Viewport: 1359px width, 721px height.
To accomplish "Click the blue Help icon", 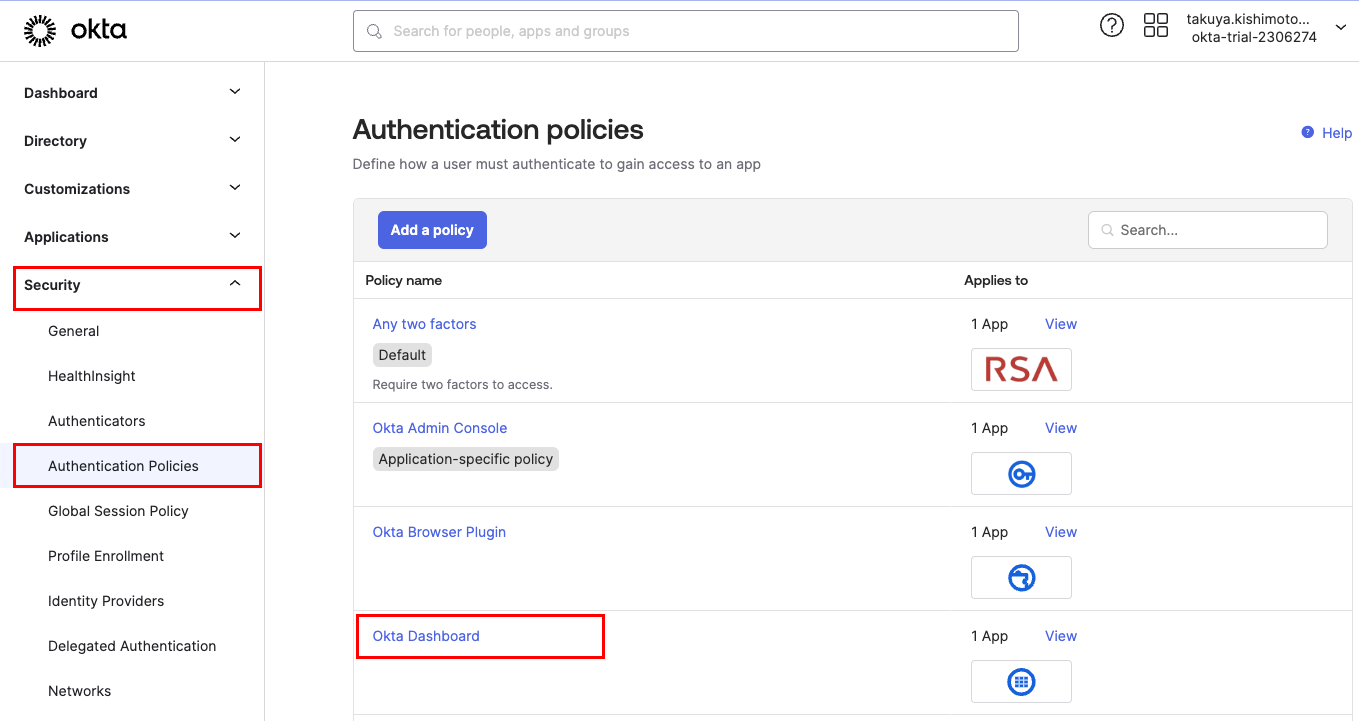I will 1307,132.
